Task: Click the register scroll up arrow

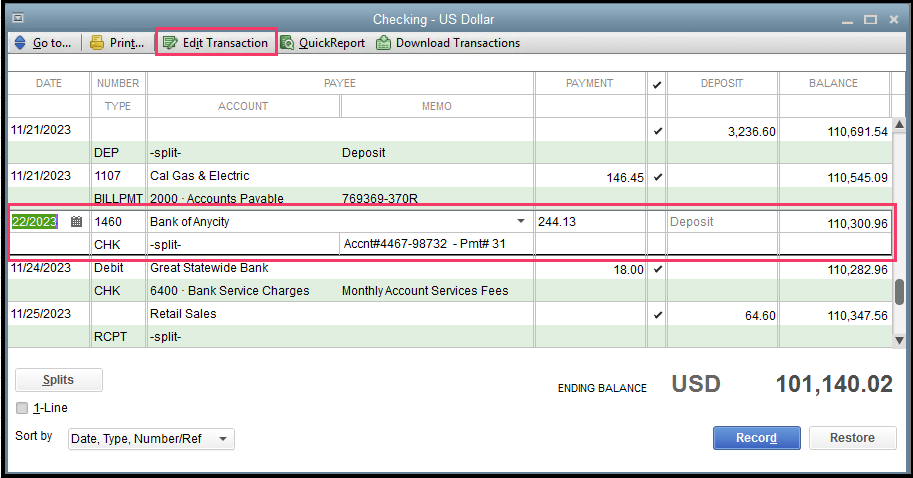Action: 899,124
